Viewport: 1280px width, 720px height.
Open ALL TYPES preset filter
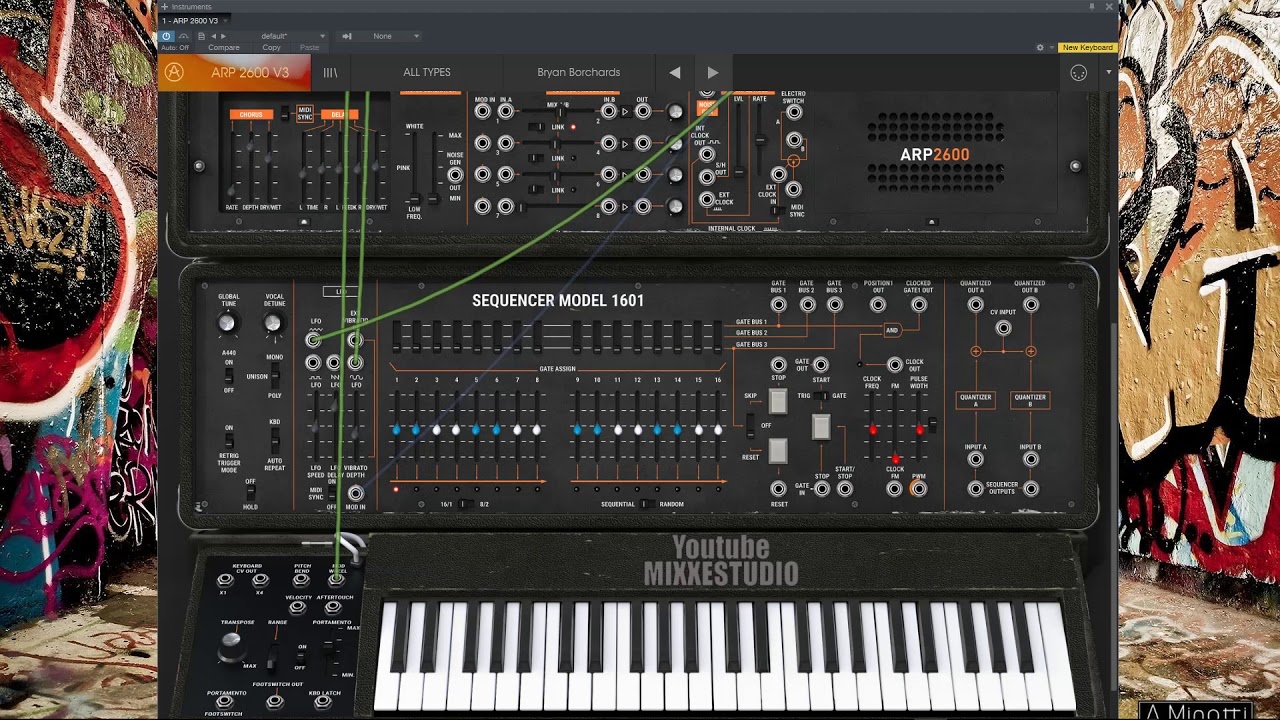pyautogui.click(x=427, y=72)
